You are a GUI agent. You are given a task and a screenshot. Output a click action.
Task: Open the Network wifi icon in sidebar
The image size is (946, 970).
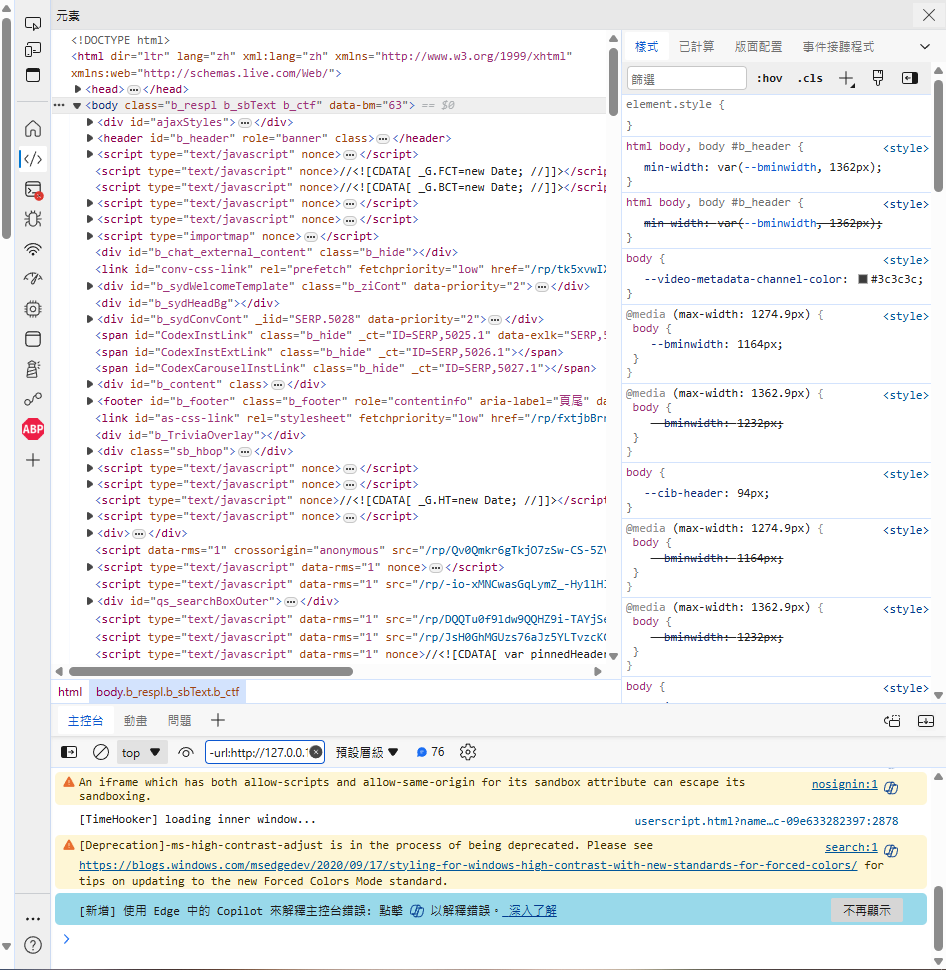point(33,249)
